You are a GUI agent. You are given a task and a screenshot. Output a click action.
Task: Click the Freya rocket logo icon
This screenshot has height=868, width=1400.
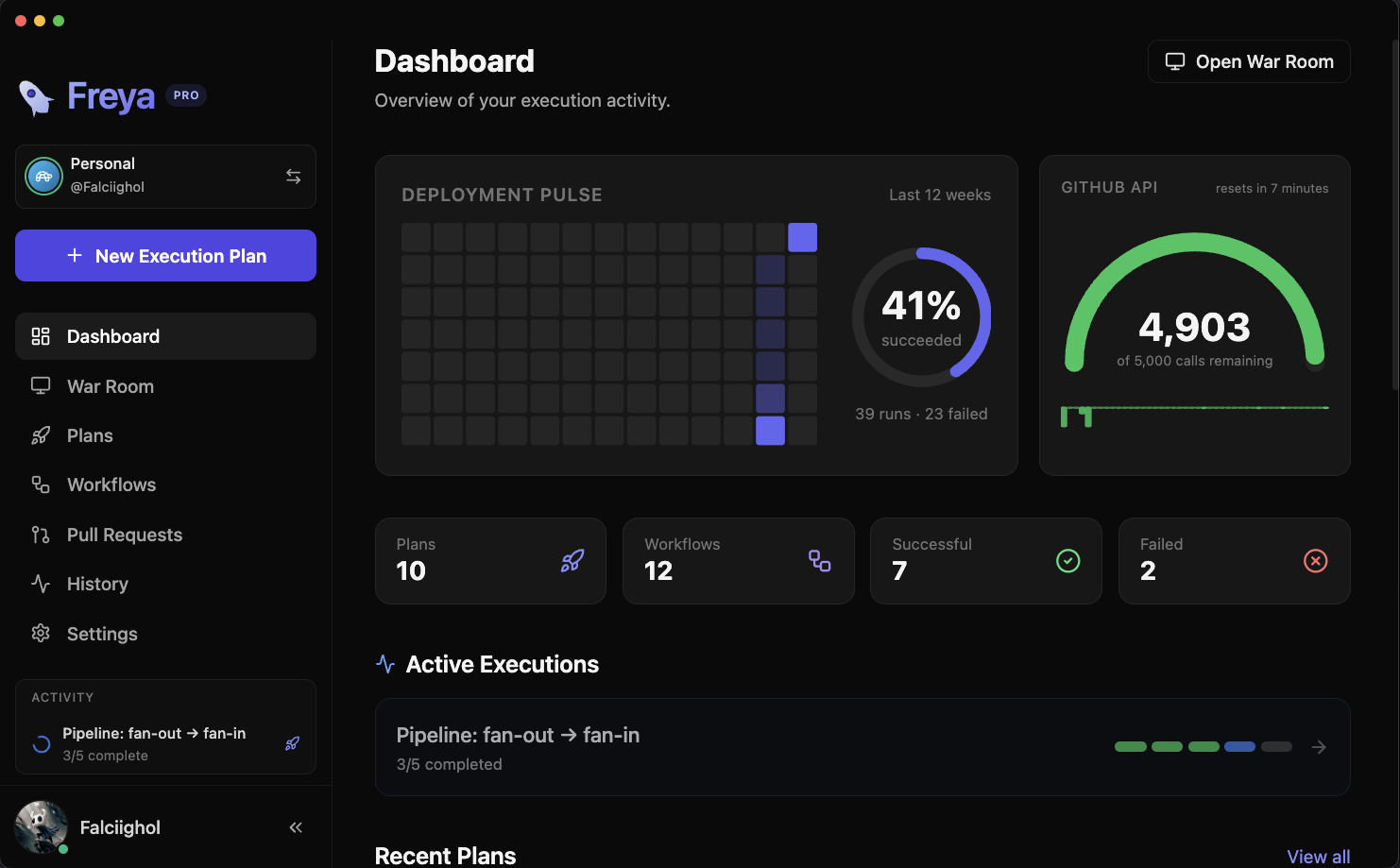tap(36, 97)
